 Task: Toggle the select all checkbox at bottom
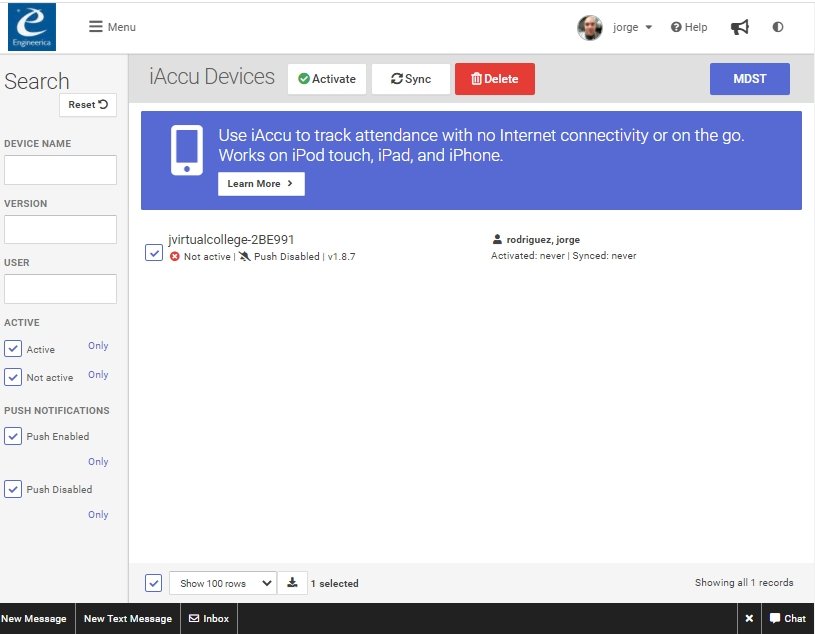coord(154,583)
